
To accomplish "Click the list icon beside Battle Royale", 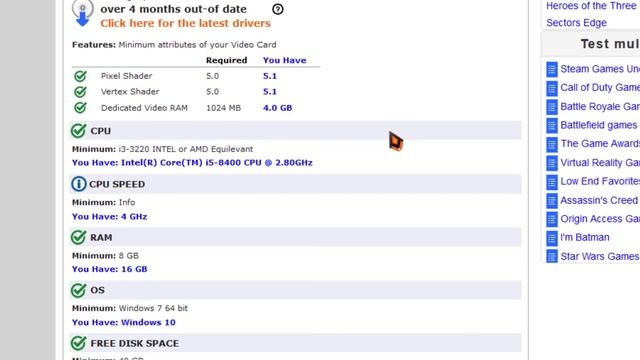I will (552, 107).
